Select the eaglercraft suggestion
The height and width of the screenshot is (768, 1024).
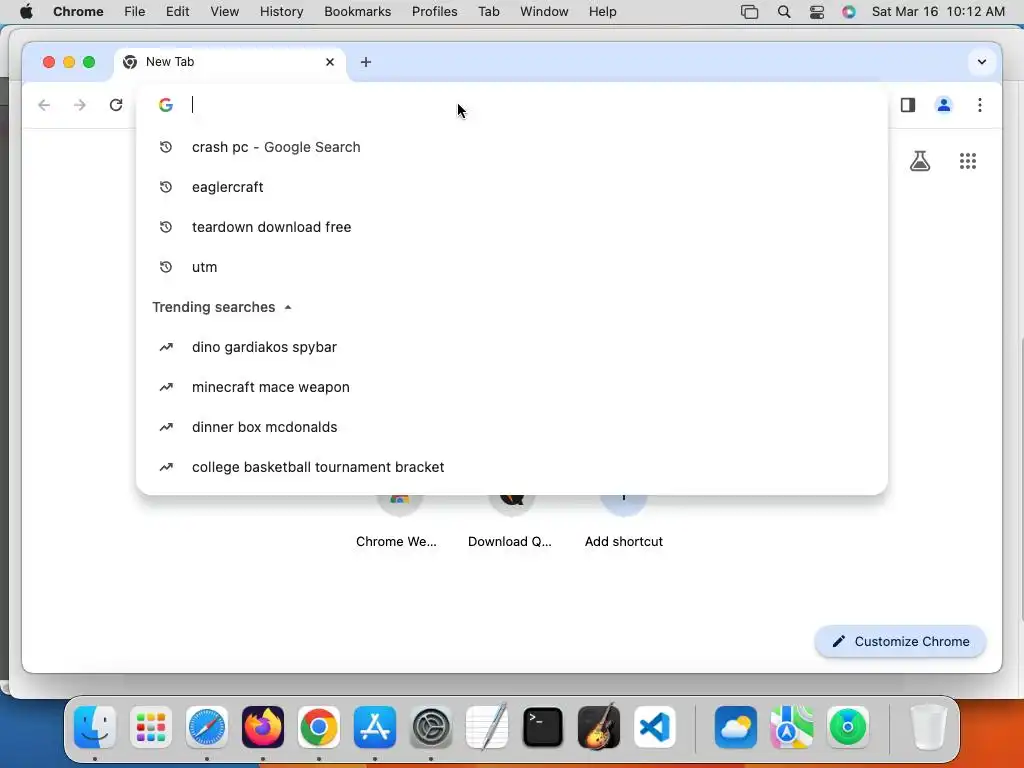tap(511, 187)
